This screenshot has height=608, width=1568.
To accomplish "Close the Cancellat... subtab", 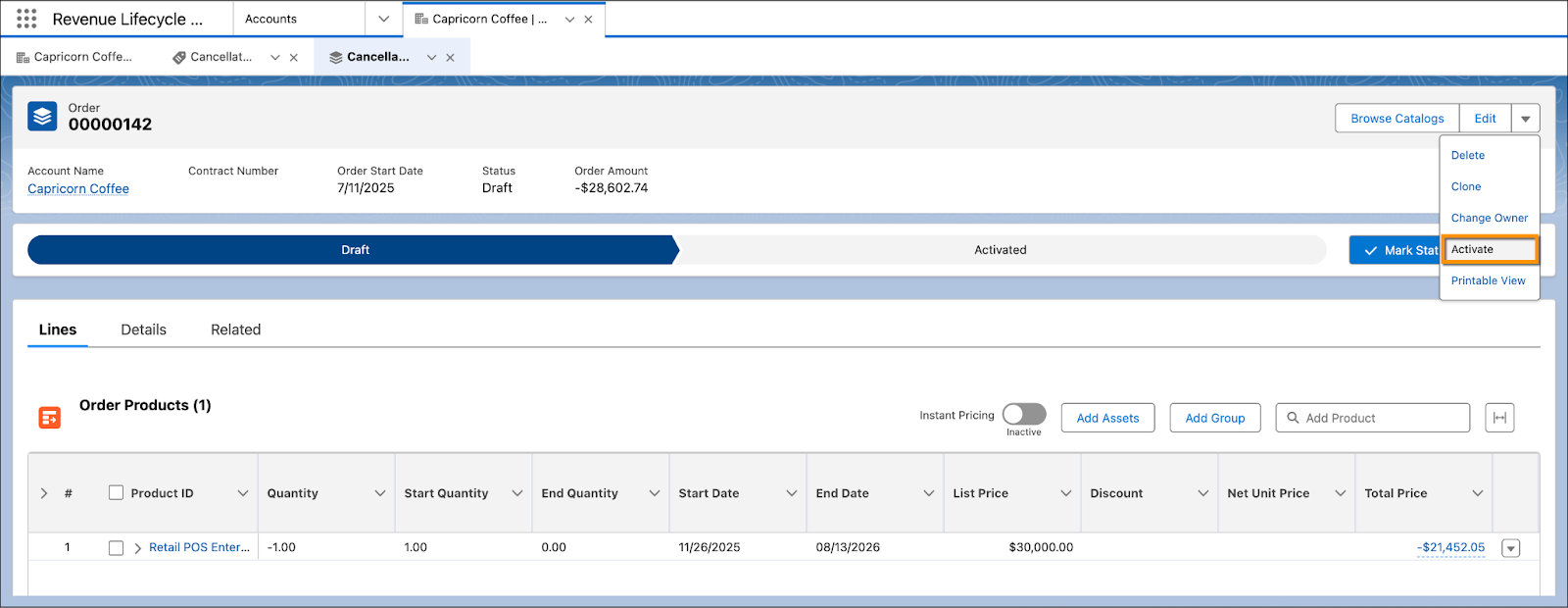I will point(293,58).
